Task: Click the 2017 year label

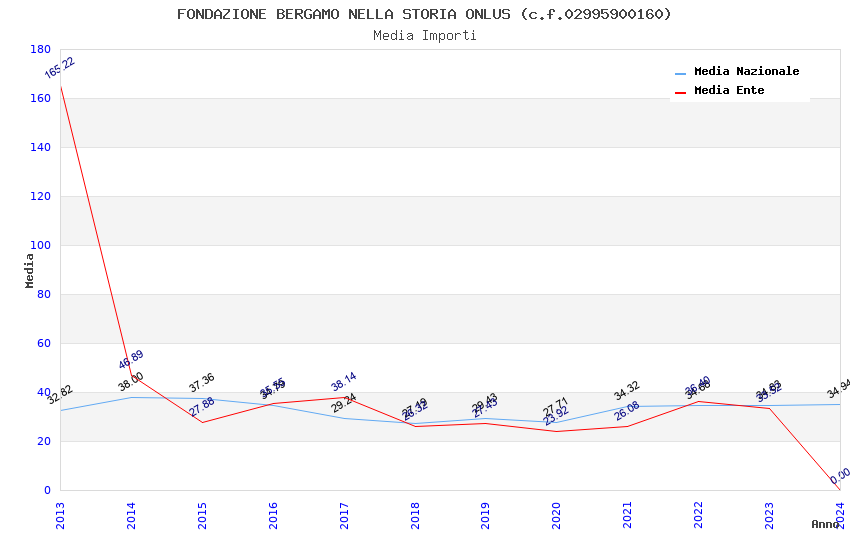Action: point(344,515)
